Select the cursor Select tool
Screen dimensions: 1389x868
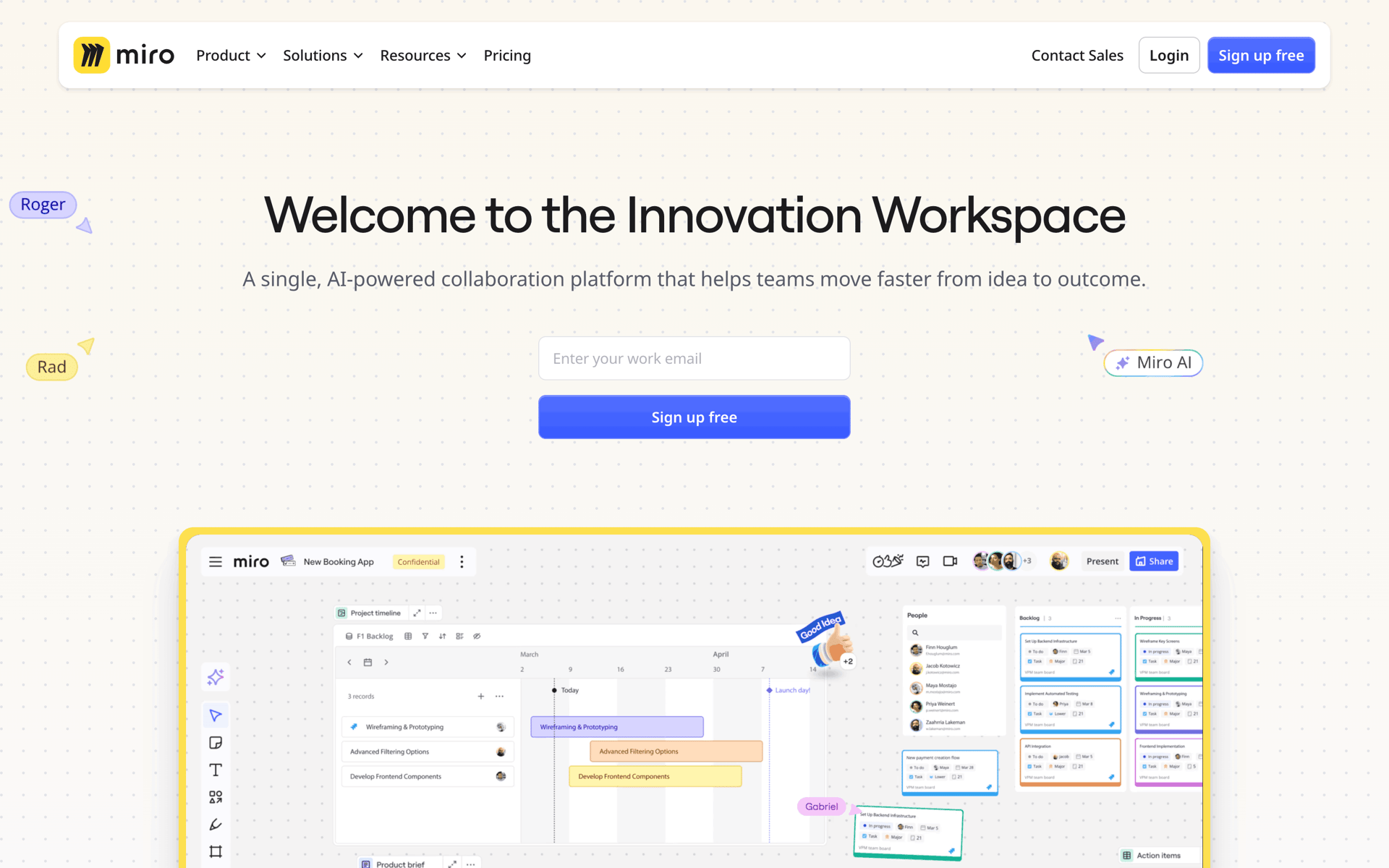216,715
